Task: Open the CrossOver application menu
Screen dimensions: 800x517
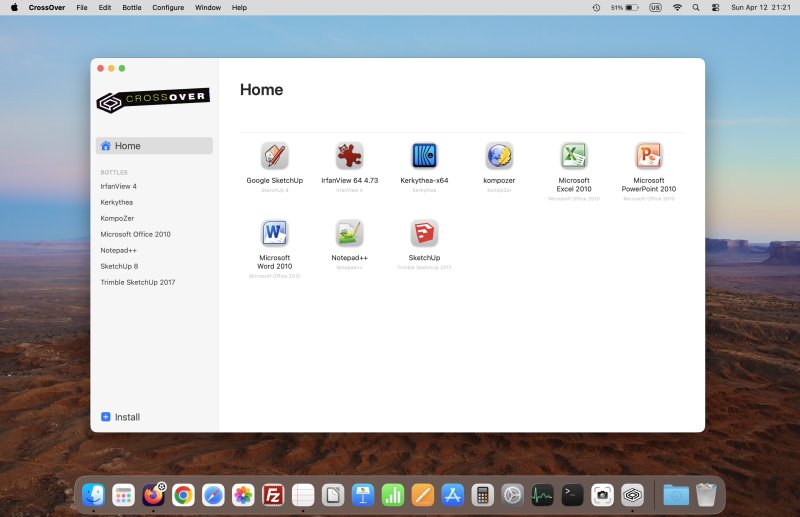Action: (x=47, y=8)
